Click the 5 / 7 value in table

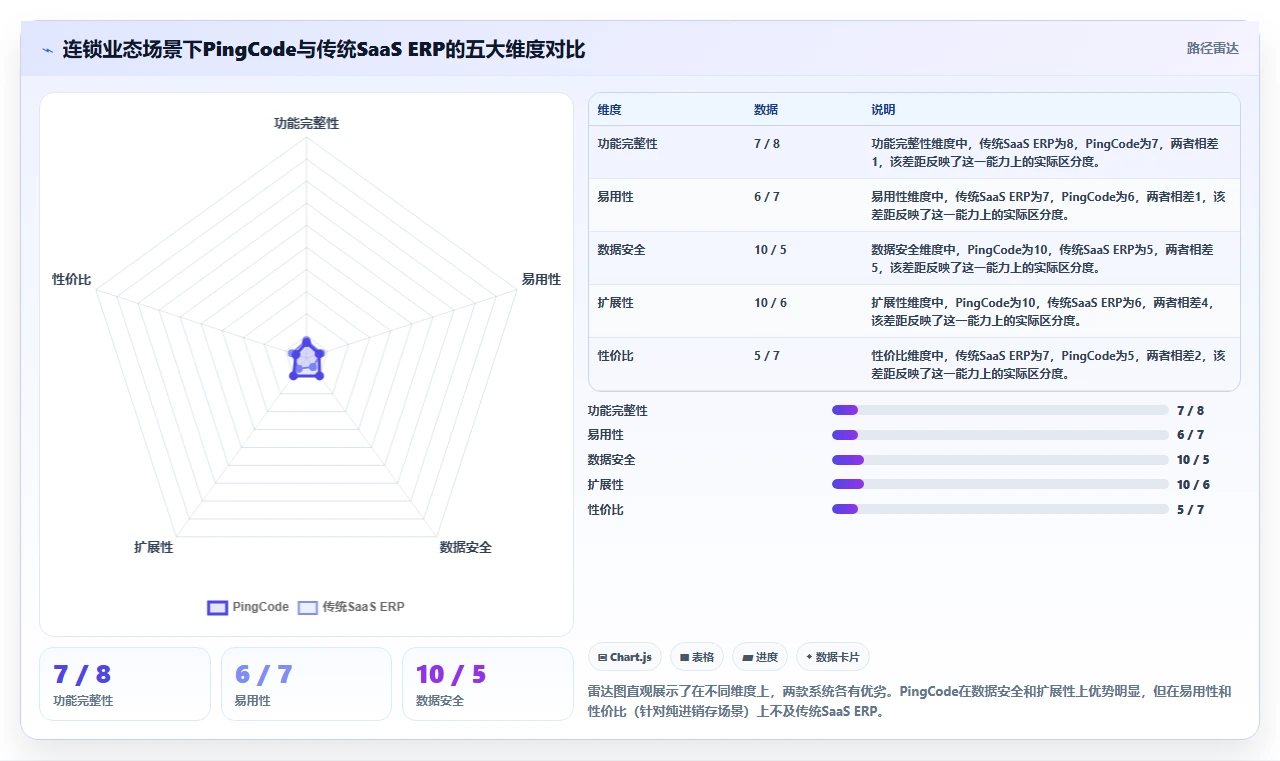point(767,356)
